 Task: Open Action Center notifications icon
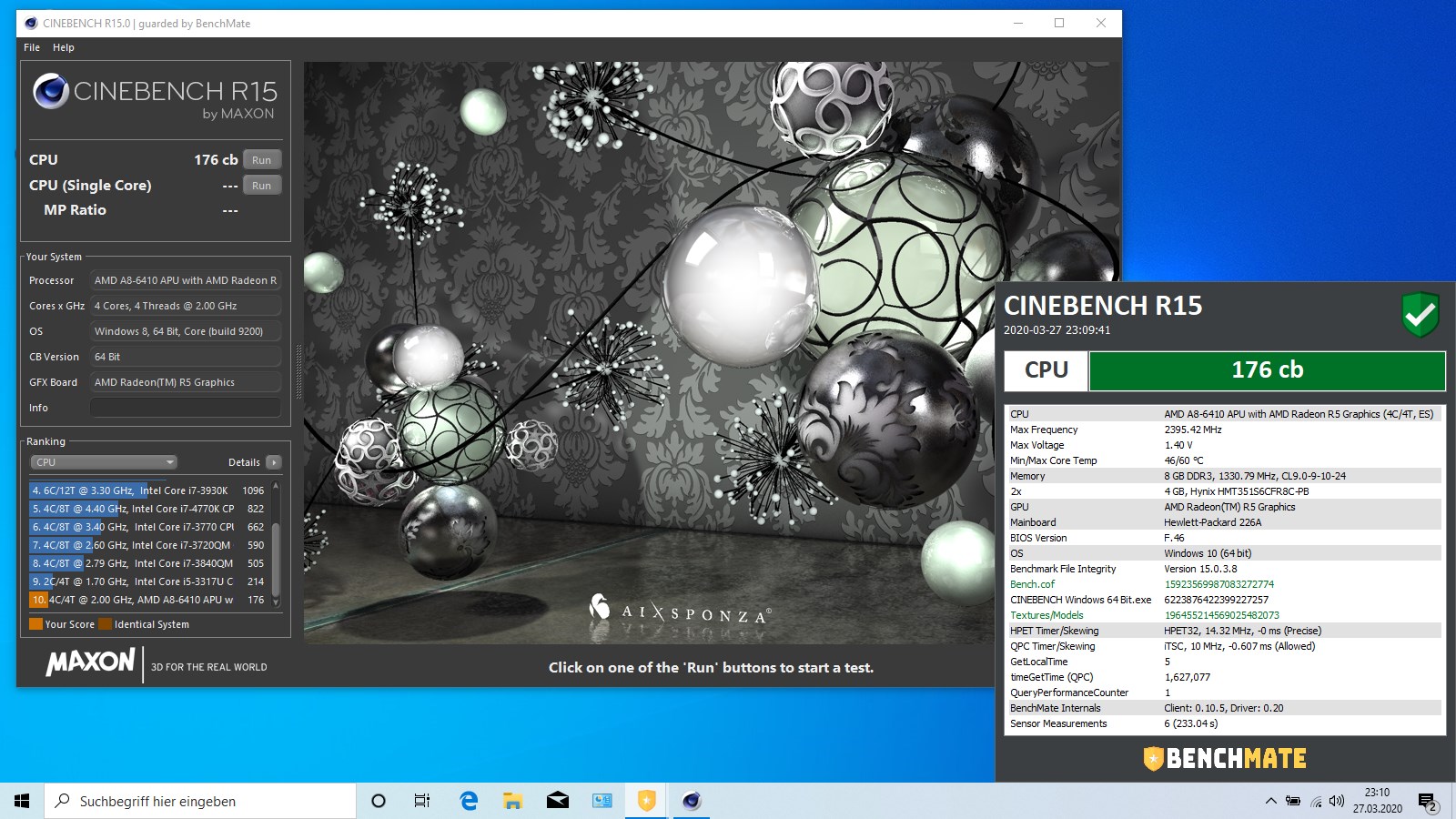1428,802
